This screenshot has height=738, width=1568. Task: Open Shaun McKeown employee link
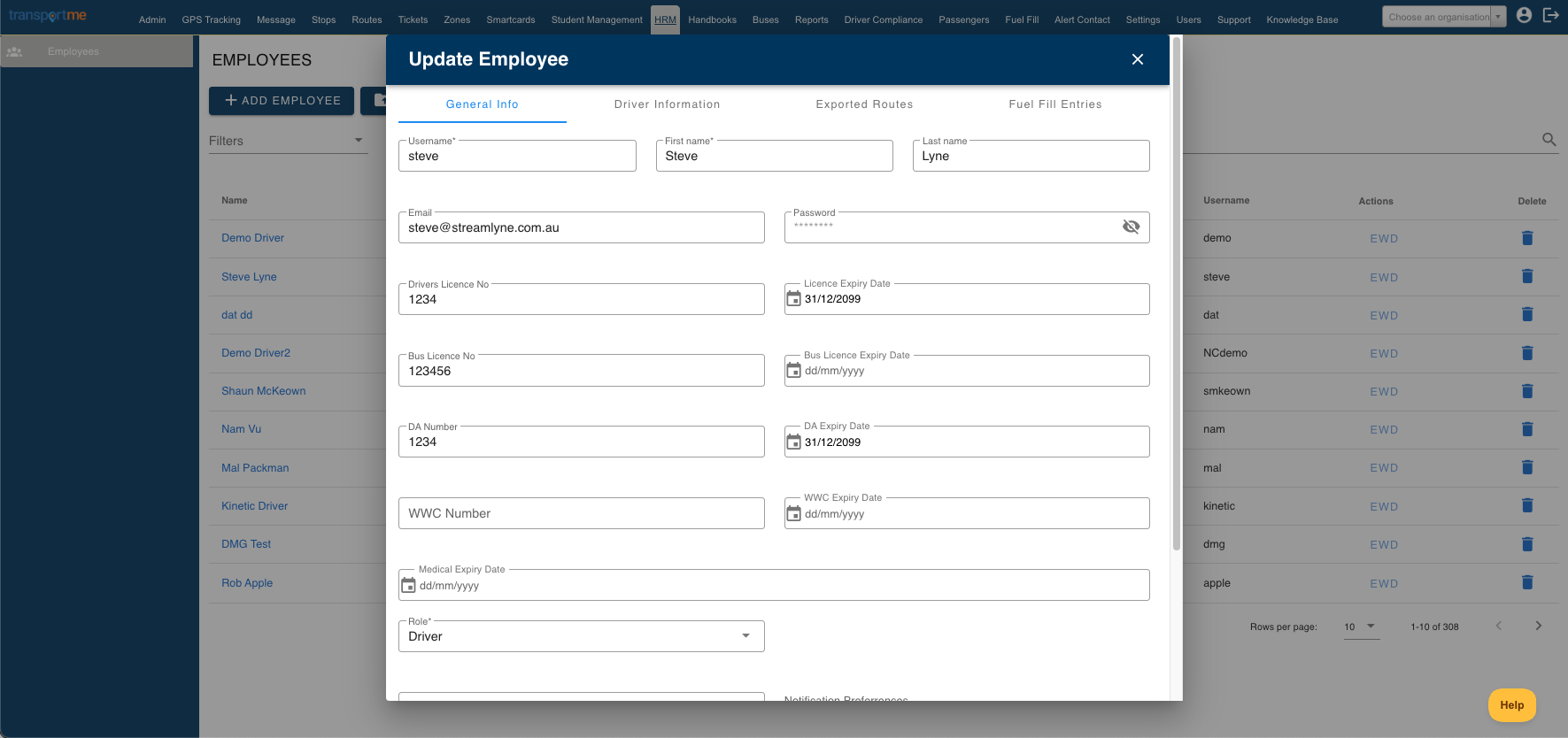(264, 391)
